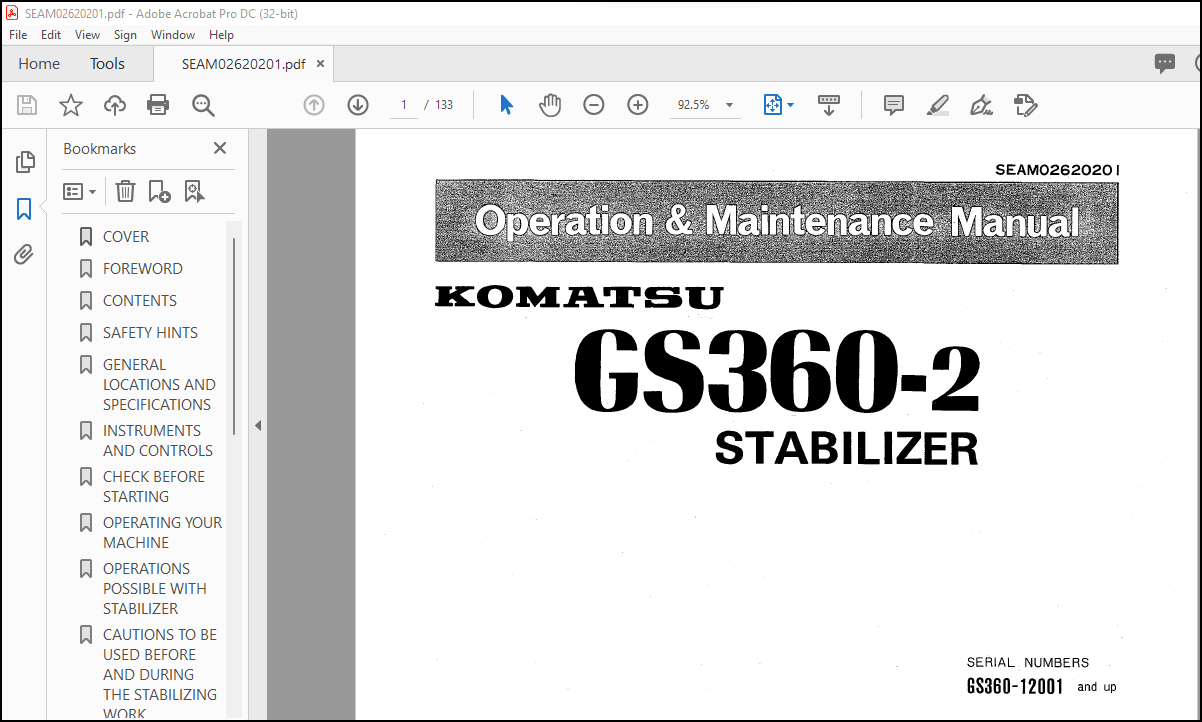Open the find text search tool
The width and height of the screenshot is (1202, 722).
[203, 105]
